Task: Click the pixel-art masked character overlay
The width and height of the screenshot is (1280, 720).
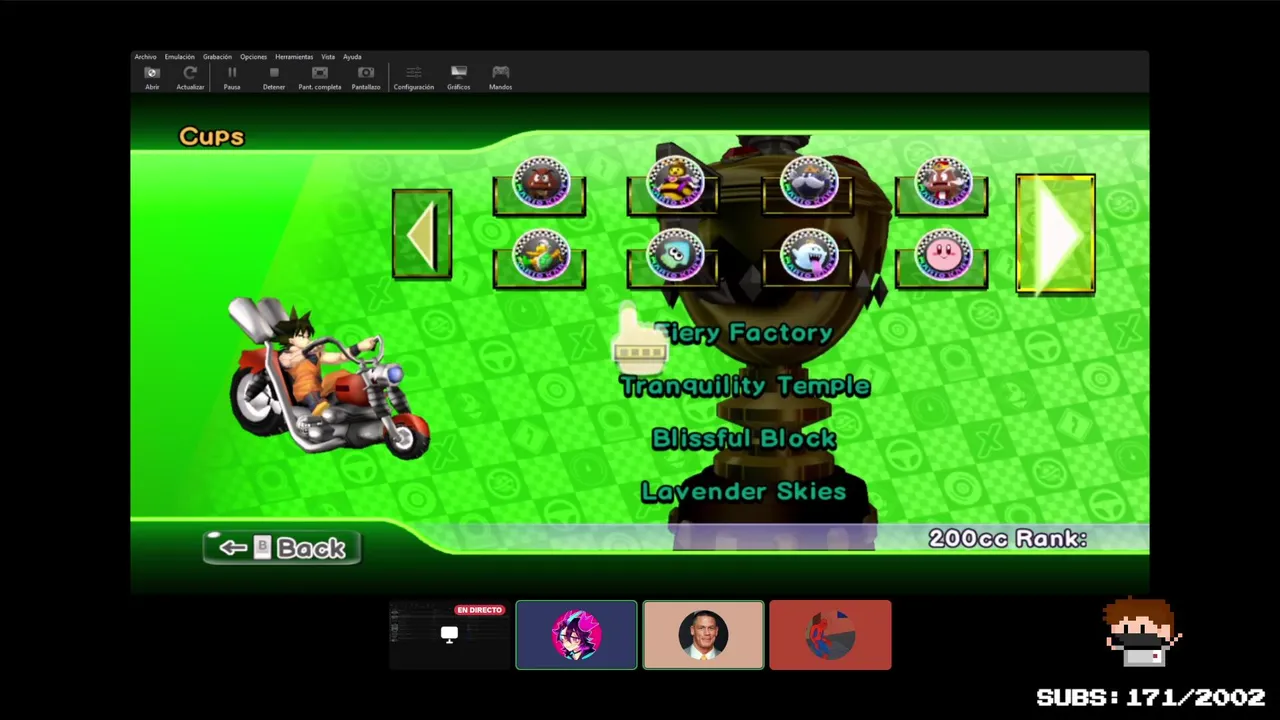Action: coord(1142,633)
